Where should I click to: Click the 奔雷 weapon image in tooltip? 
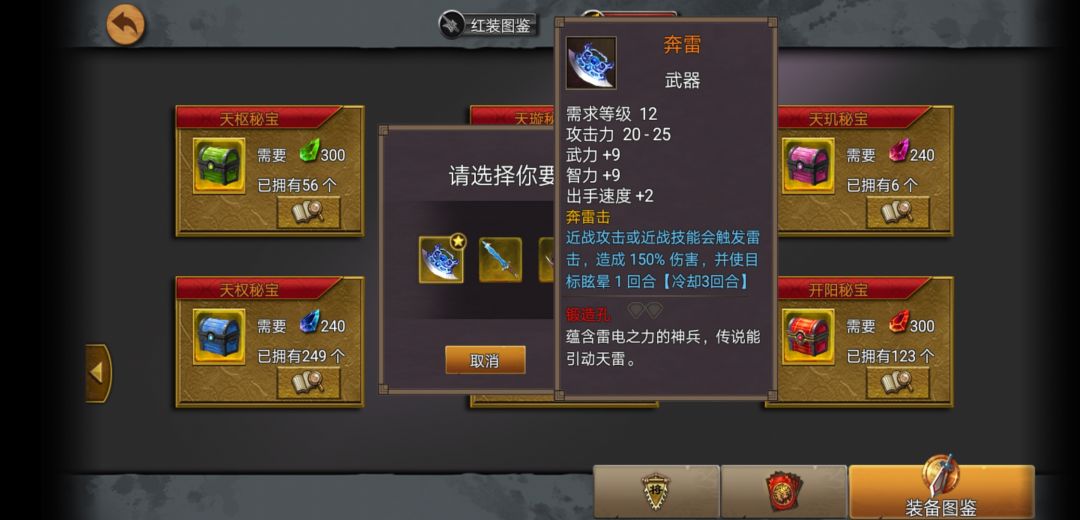click(x=591, y=63)
